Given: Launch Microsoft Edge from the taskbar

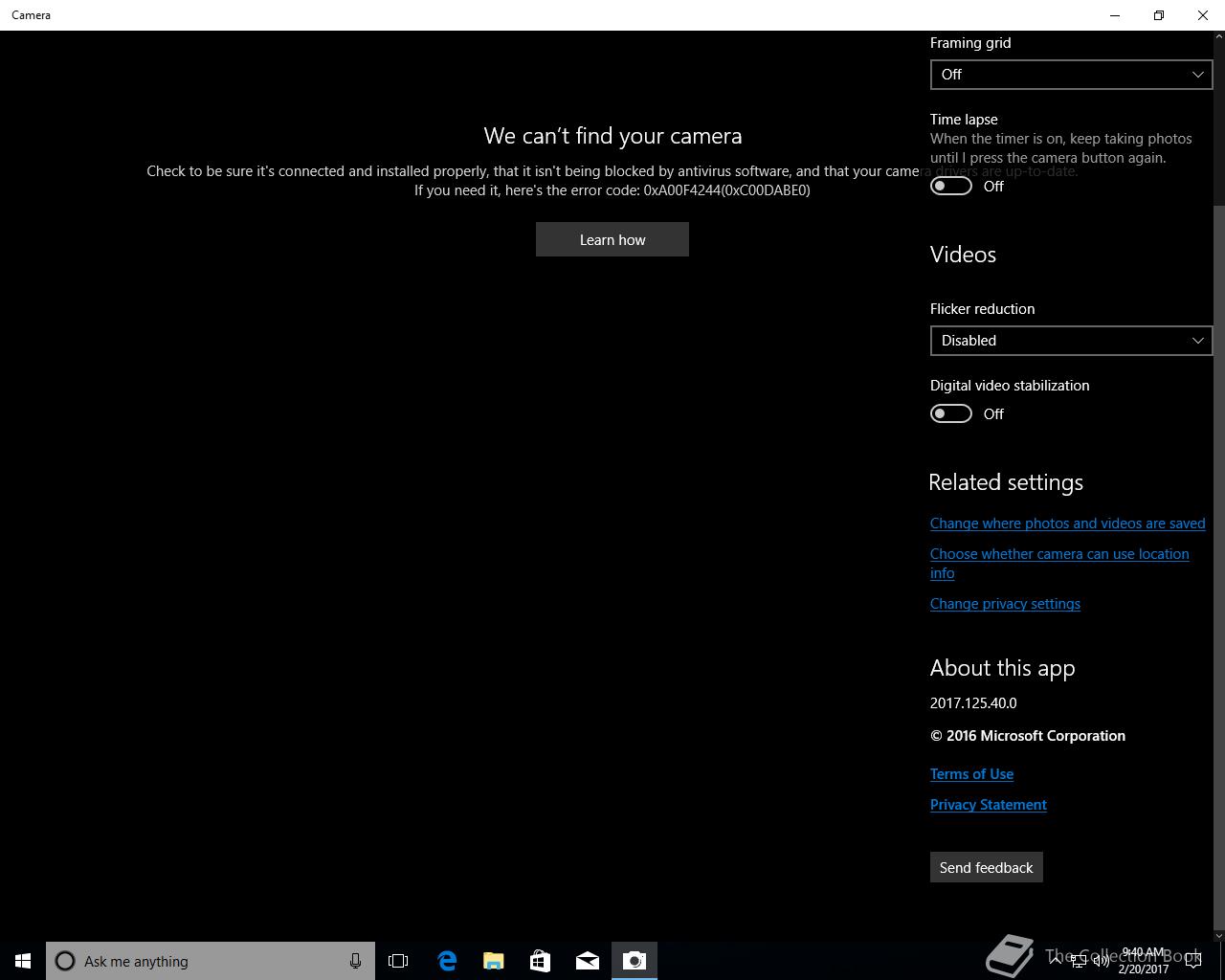Looking at the screenshot, I should 447,961.
